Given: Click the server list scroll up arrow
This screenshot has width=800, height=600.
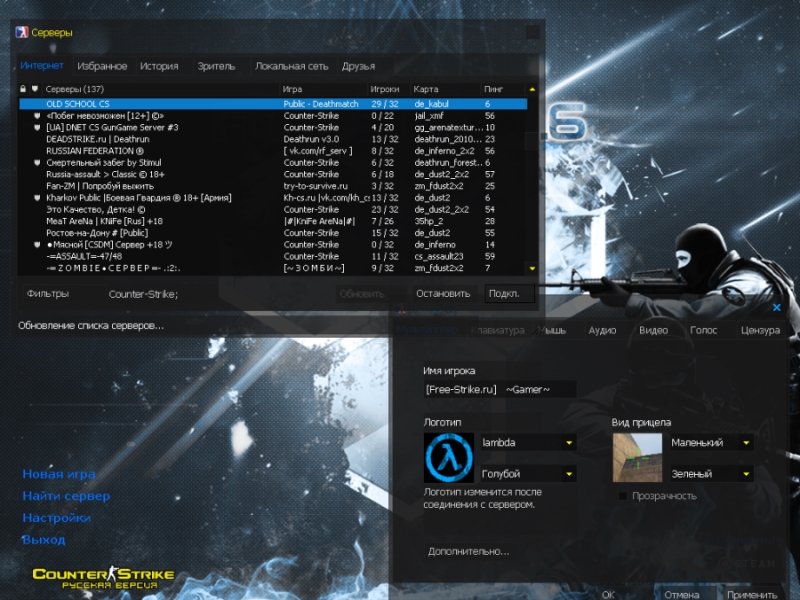Looking at the screenshot, I should 532,89.
